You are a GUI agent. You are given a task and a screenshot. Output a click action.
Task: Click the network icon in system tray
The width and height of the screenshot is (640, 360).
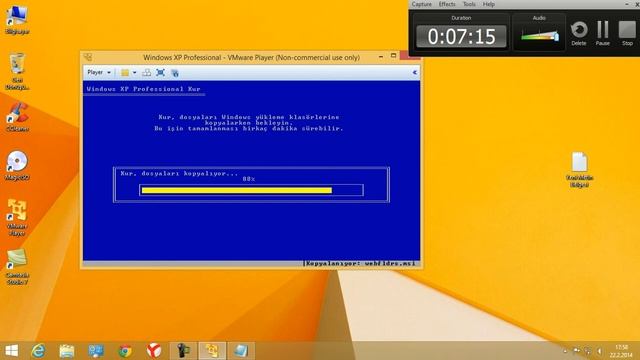pos(588,351)
